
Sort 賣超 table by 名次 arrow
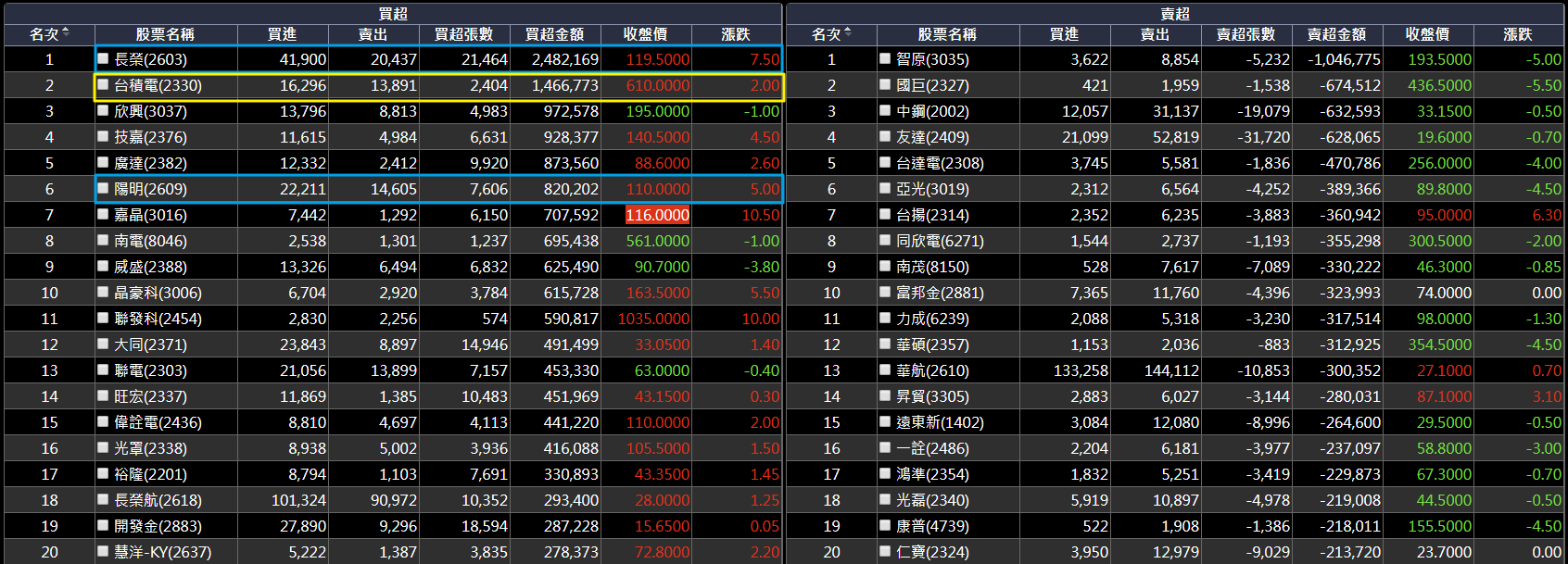(x=848, y=33)
